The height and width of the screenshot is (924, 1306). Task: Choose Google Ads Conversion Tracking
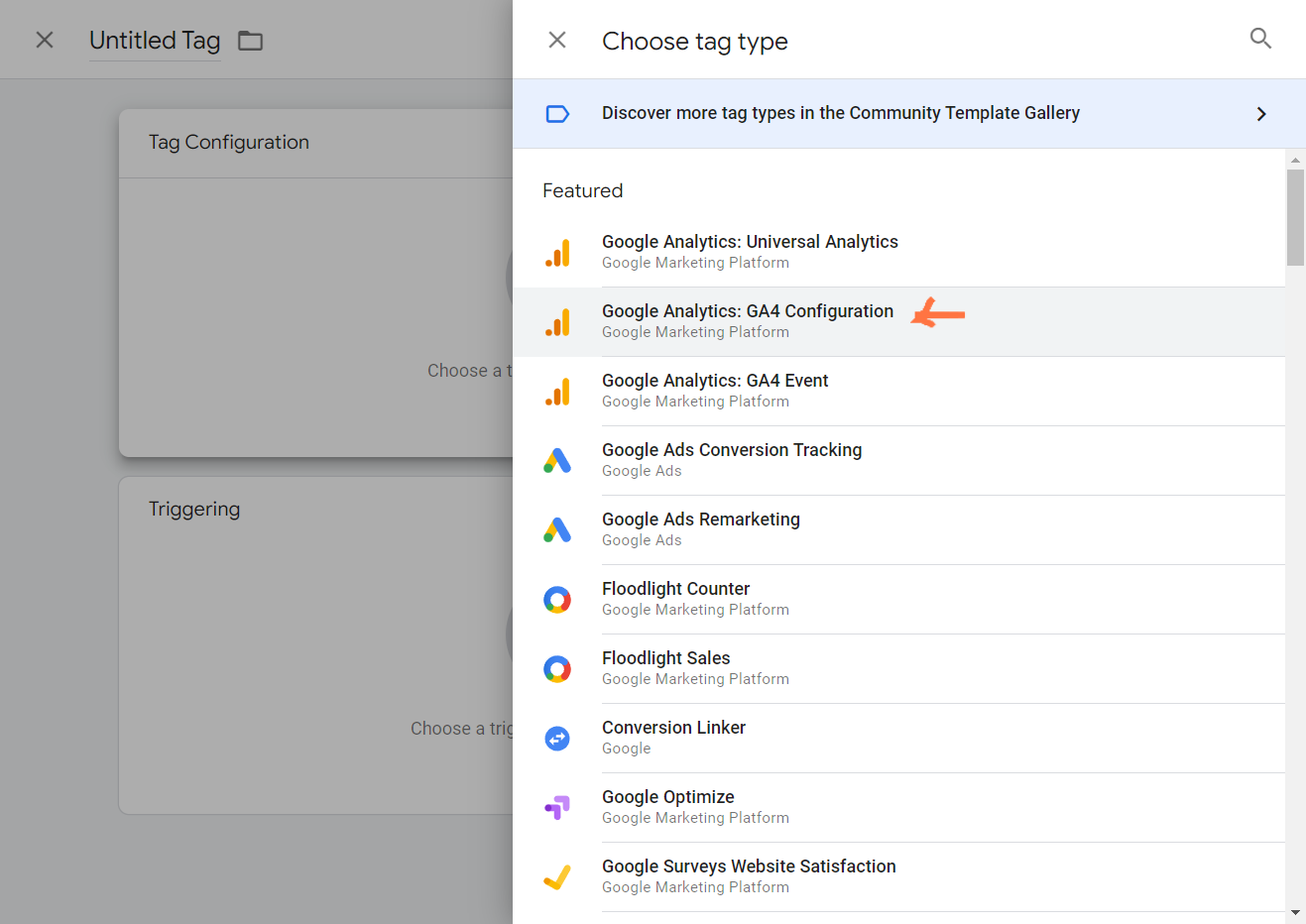(898, 461)
